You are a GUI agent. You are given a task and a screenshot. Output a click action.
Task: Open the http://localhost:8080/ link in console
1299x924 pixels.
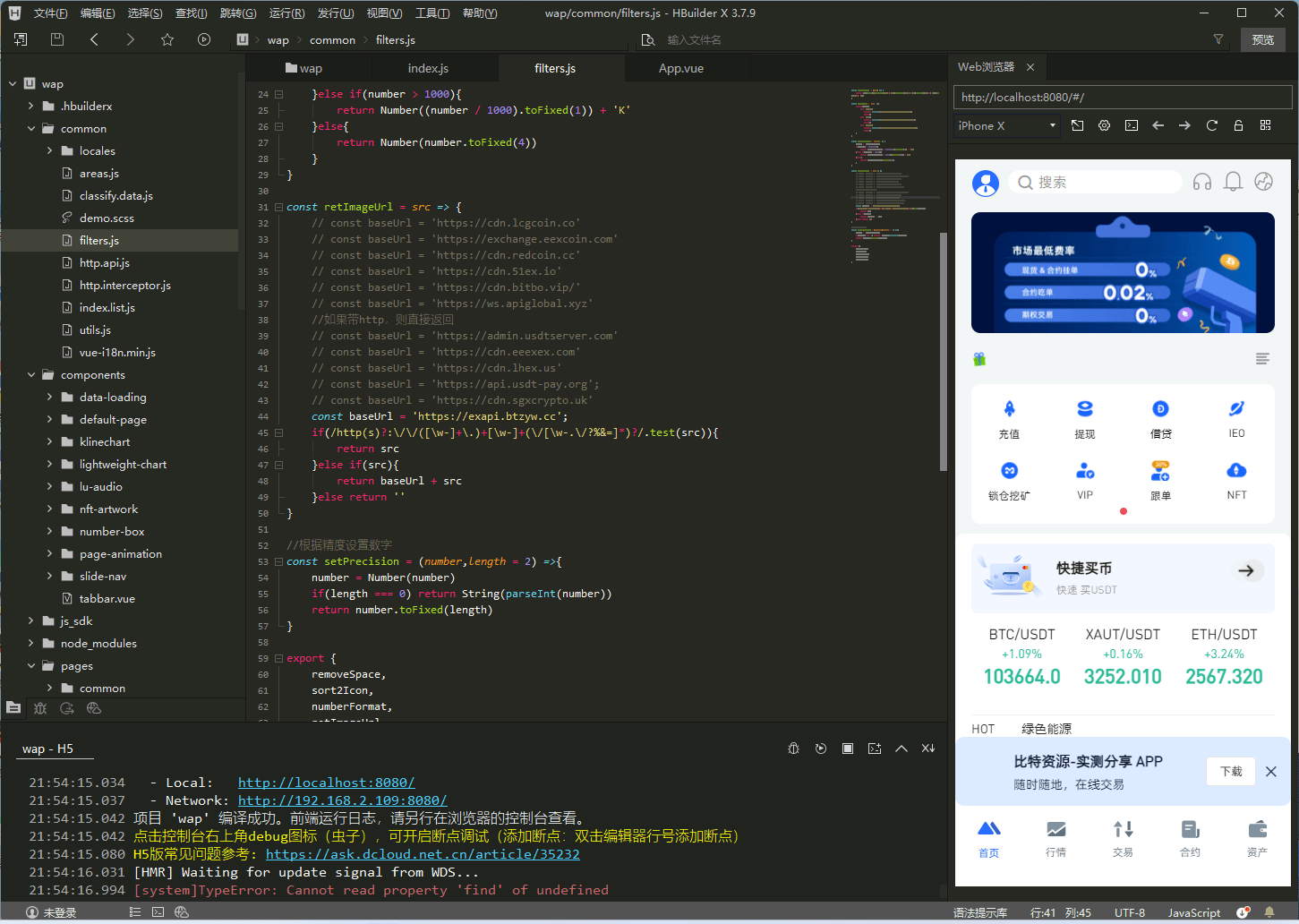click(326, 783)
